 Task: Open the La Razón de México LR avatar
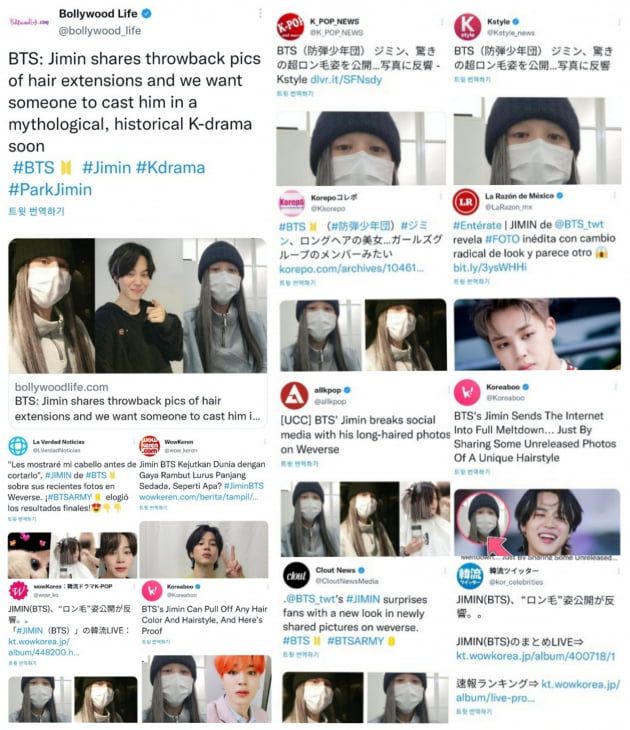pyautogui.click(x=466, y=202)
